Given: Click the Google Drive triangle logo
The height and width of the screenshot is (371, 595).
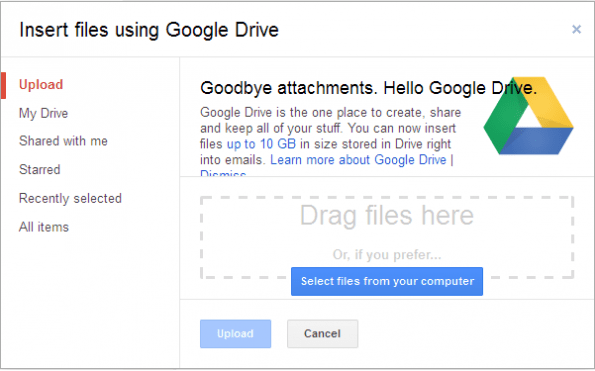Looking at the screenshot, I should 528,116.
